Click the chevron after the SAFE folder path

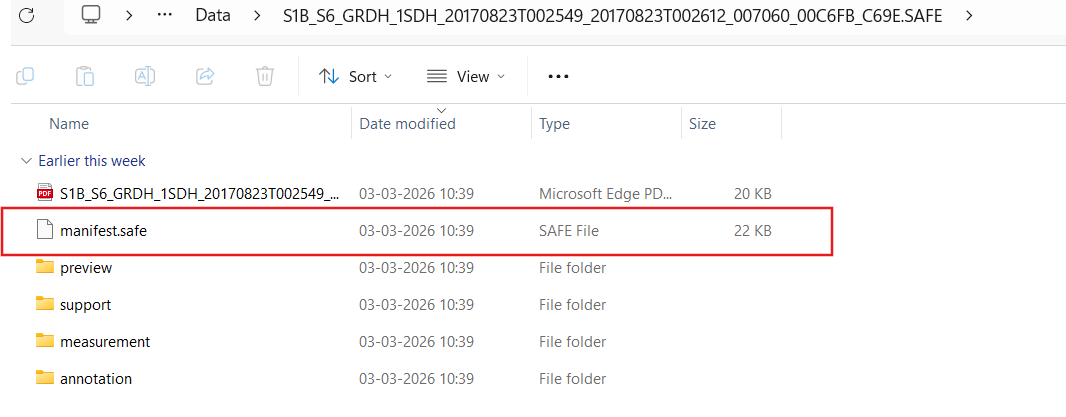coord(969,16)
